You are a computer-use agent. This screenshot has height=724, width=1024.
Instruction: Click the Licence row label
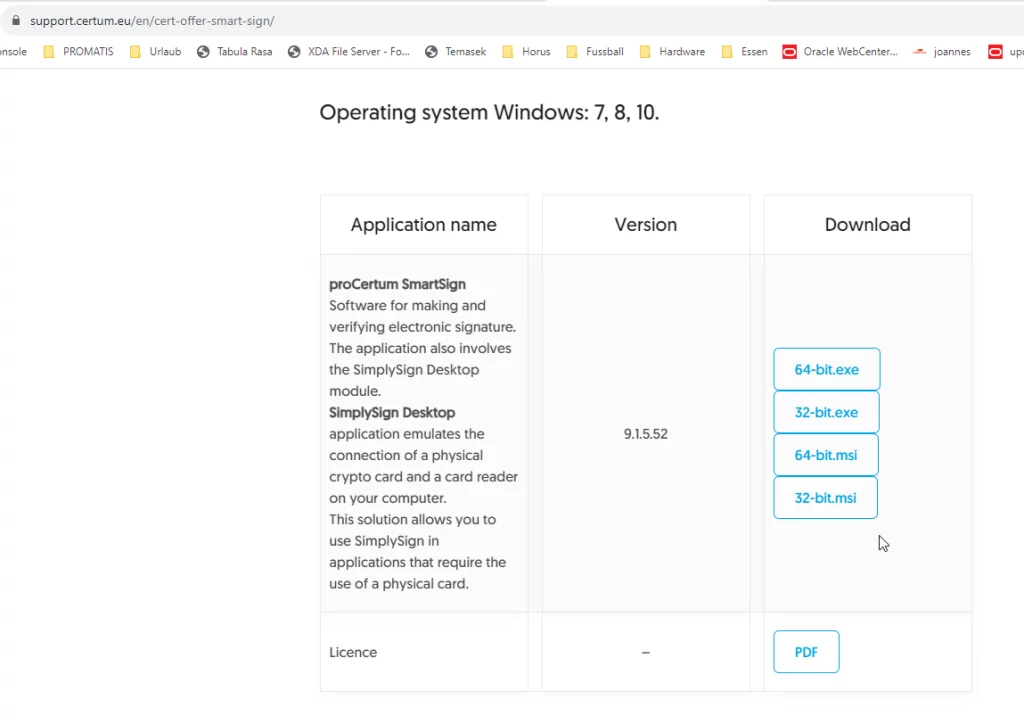(x=353, y=652)
